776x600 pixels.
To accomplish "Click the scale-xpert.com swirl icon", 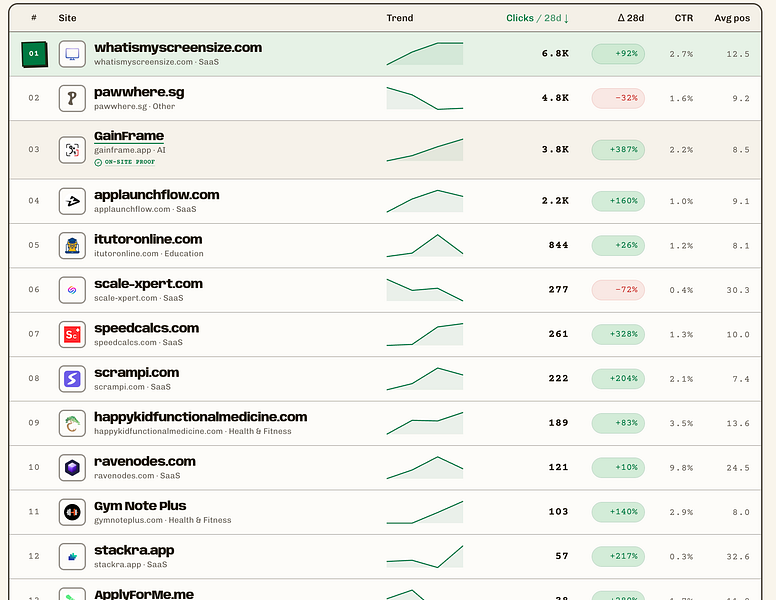I will pos(72,290).
